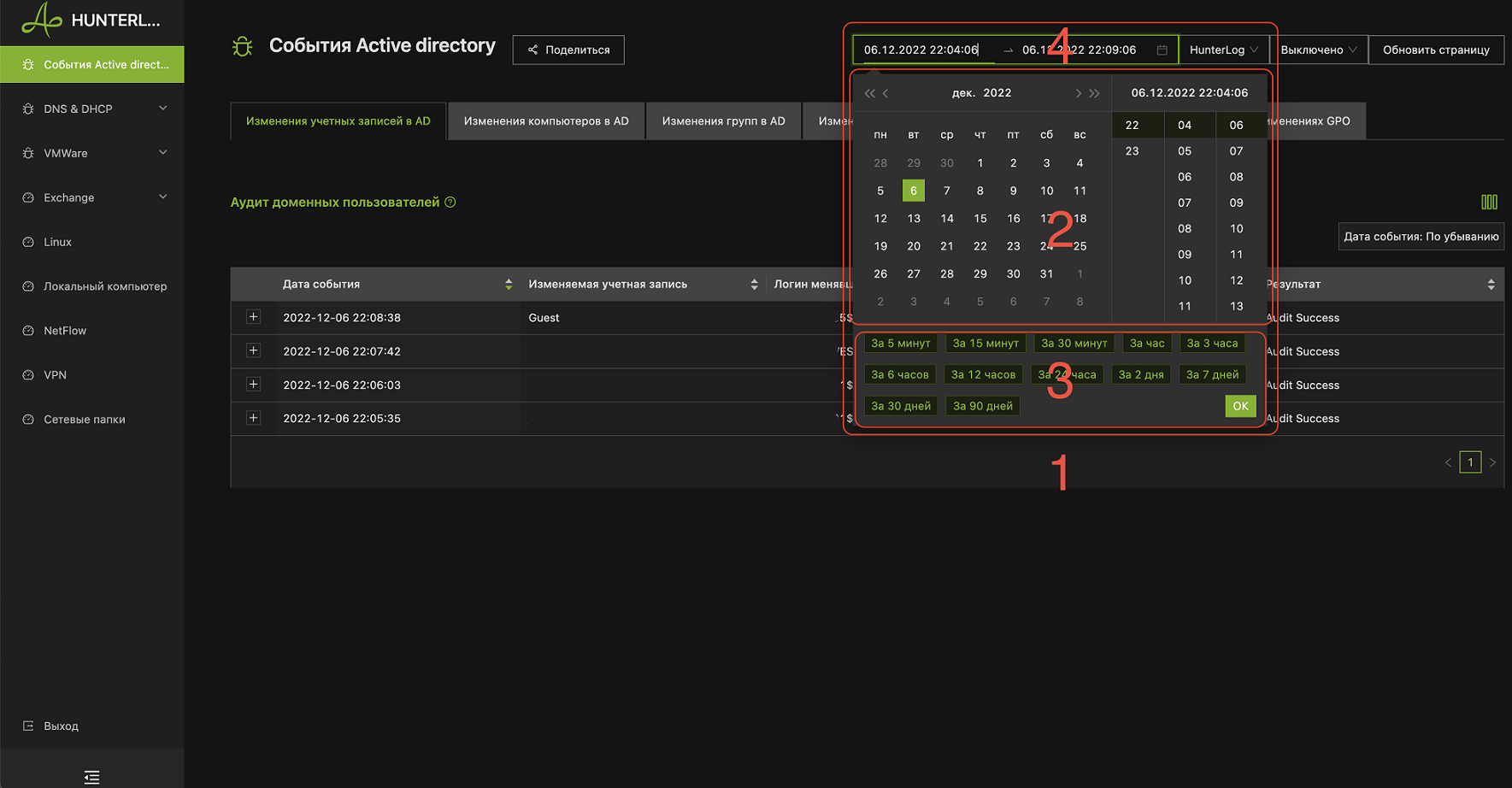Pick December 31 in the calendar
Image resolution: width=1512 pixels, height=788 pixels.
coord(1046,274)
